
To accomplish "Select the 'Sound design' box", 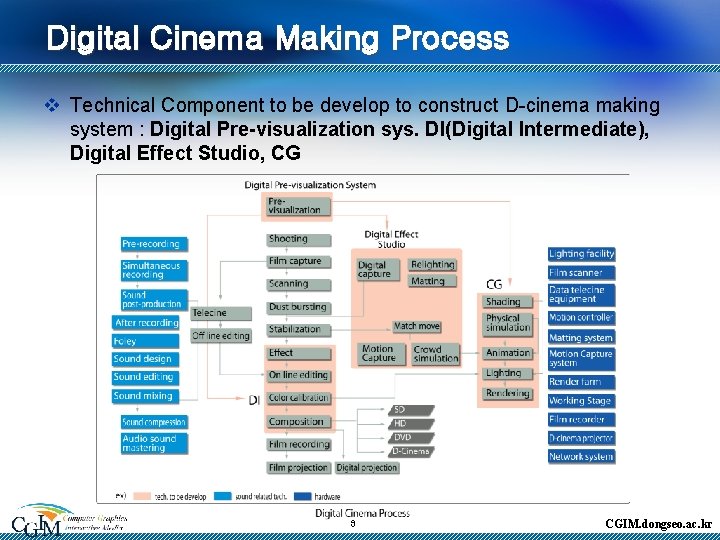I will tap(146, 359).
